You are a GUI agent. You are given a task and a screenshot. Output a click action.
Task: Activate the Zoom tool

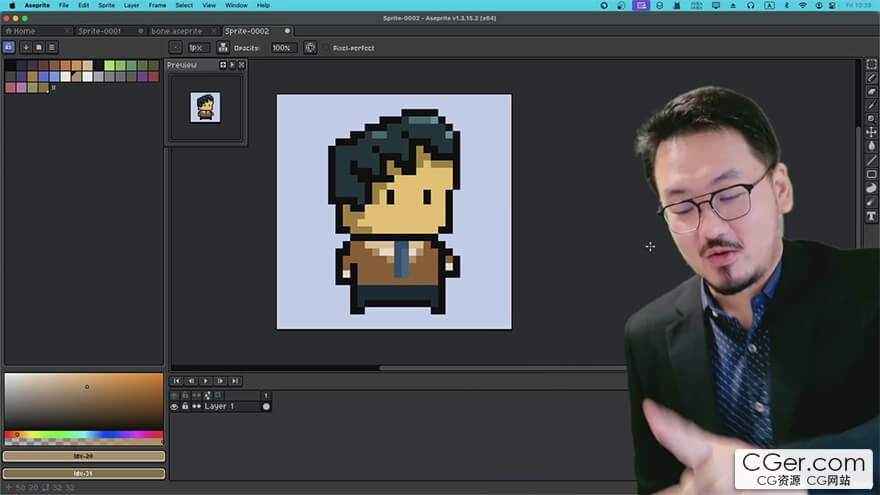871,119
